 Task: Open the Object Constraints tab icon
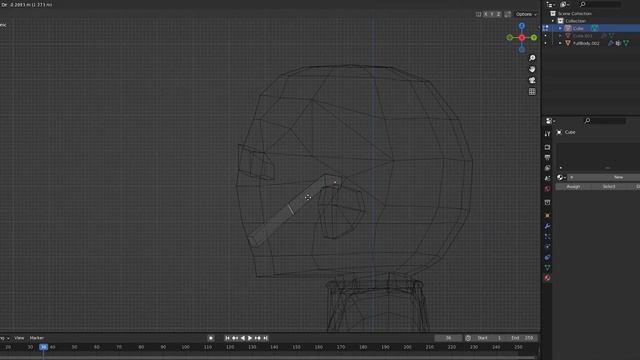(547, 258)
